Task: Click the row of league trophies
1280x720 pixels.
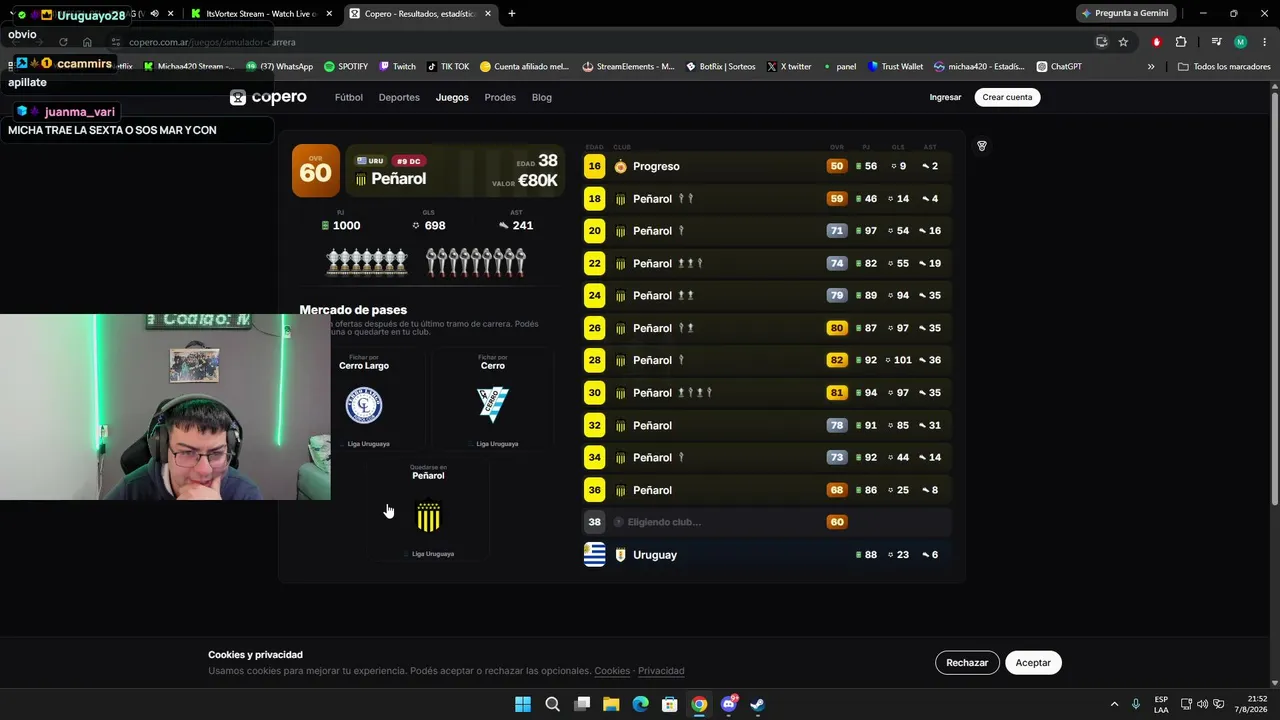Action: (367, 261)
